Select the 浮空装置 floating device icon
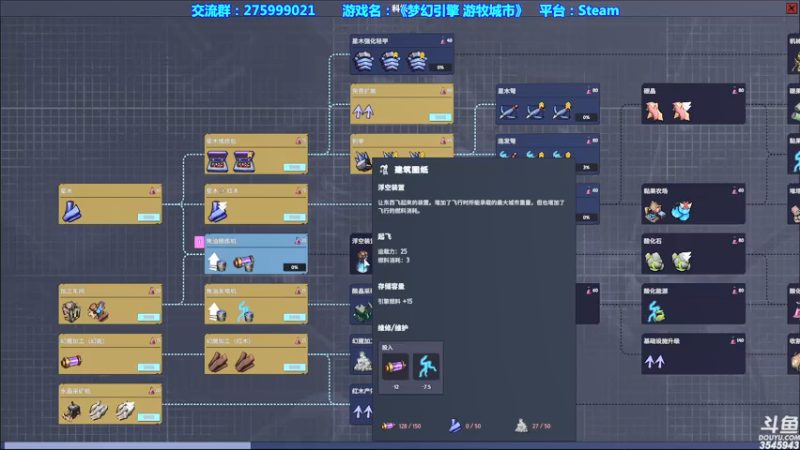This screenshot has width=800, height=450. (363, 261)
